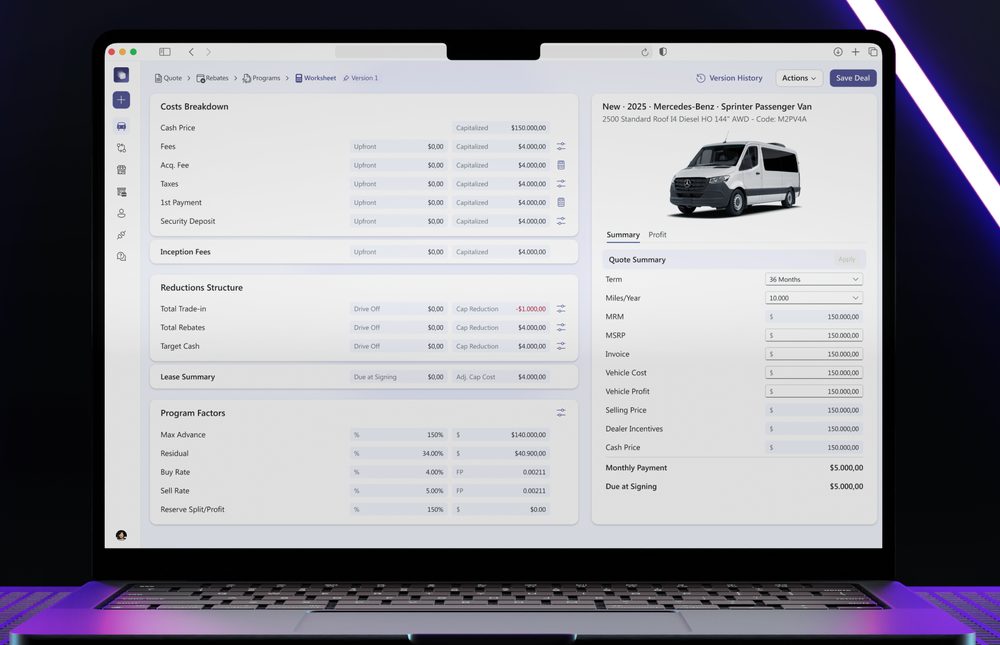This screenshot has width=1000, height=645.
Task: Click the Residual percent field showing 34.00%
Action: [399, 454]
